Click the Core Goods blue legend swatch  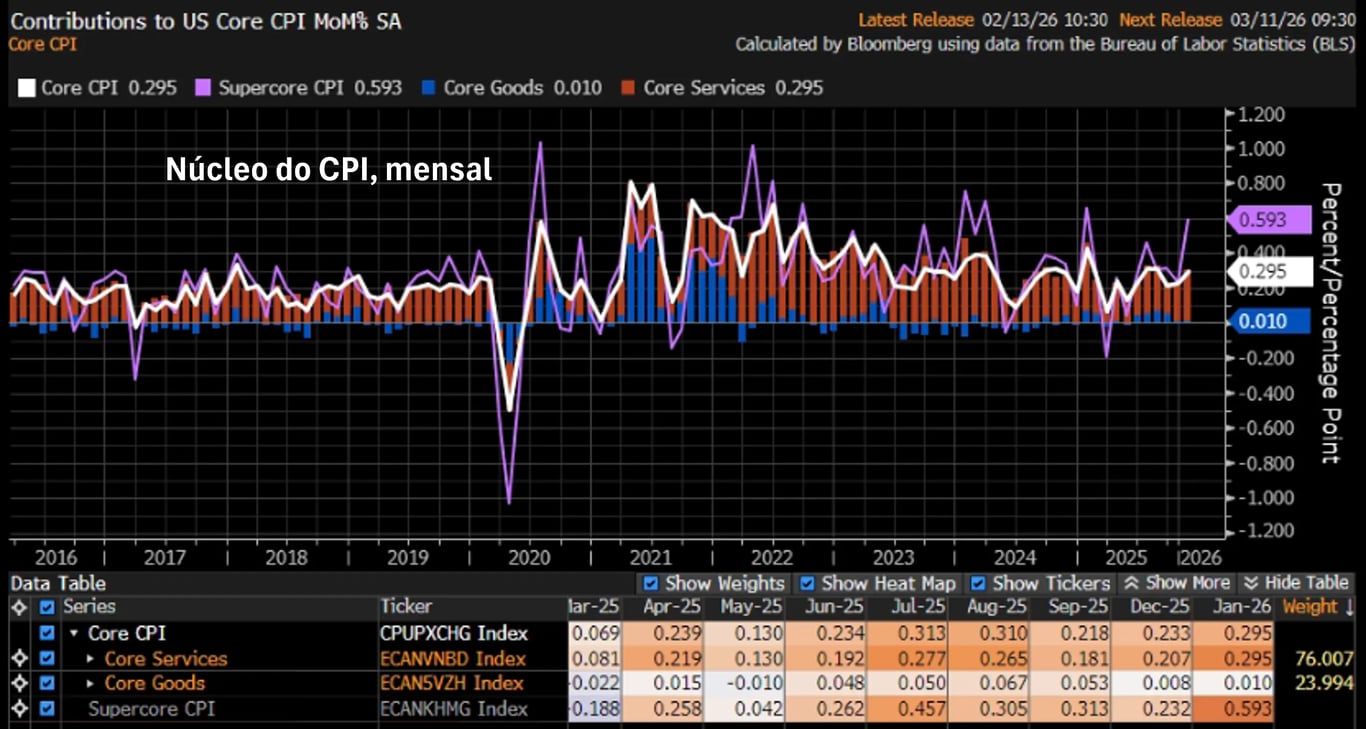429,88
